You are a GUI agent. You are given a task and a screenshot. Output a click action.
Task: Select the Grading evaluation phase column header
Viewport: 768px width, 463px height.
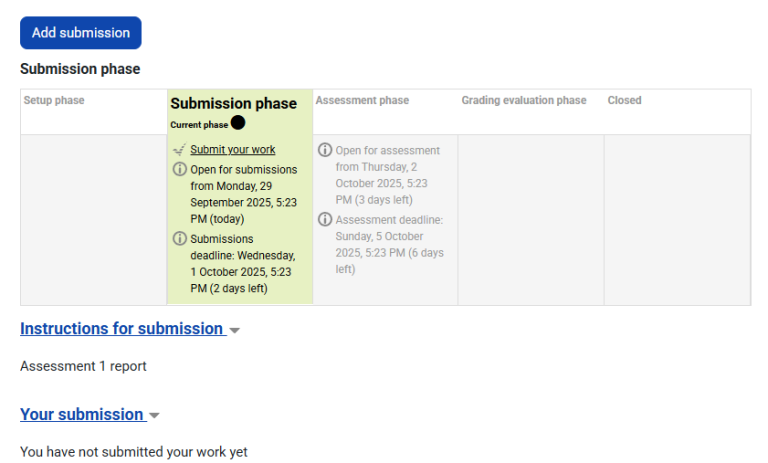pyautogui.click(x=523, y=101)
